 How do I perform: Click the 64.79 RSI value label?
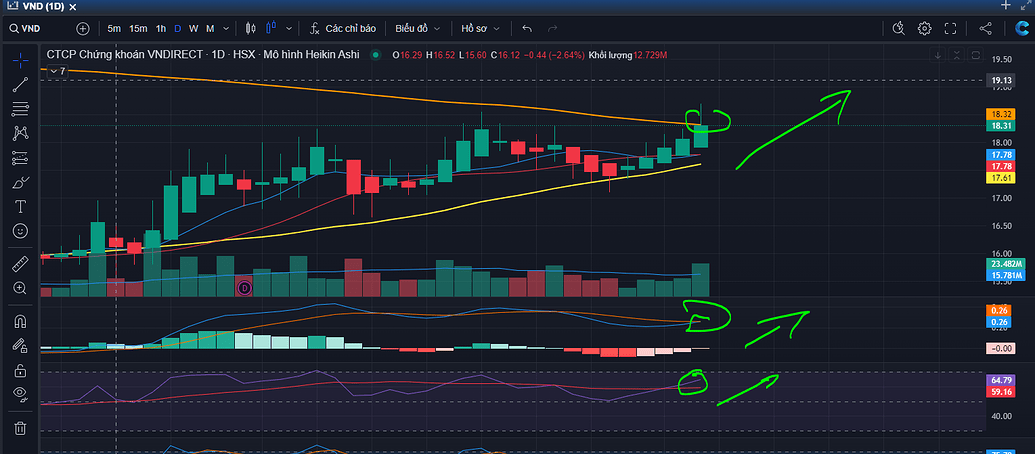click(x=1003, y=381)
